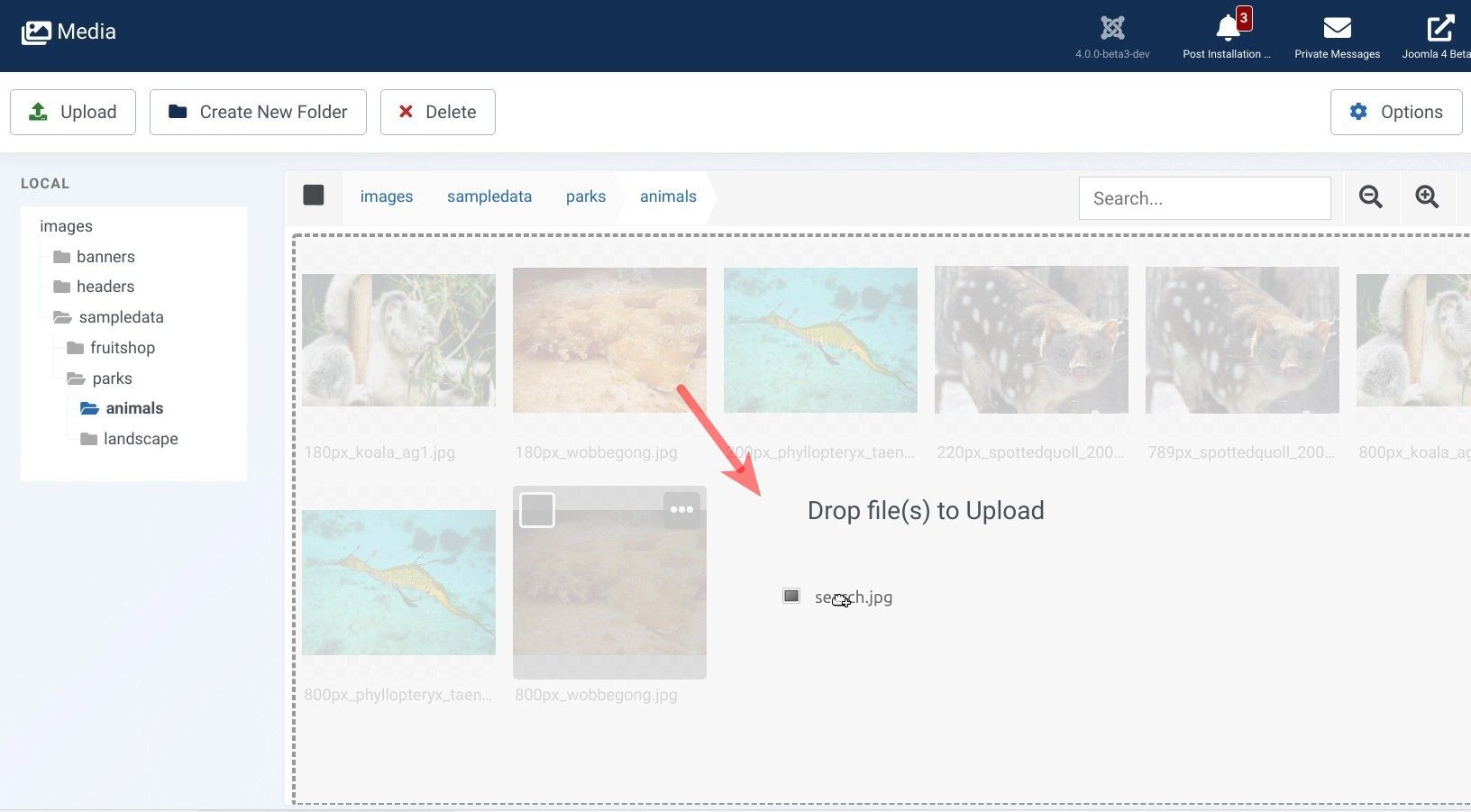The image size is (1471, 812).
Task: Click the zoom in magnifier icon
Action: click(1426, 197)
